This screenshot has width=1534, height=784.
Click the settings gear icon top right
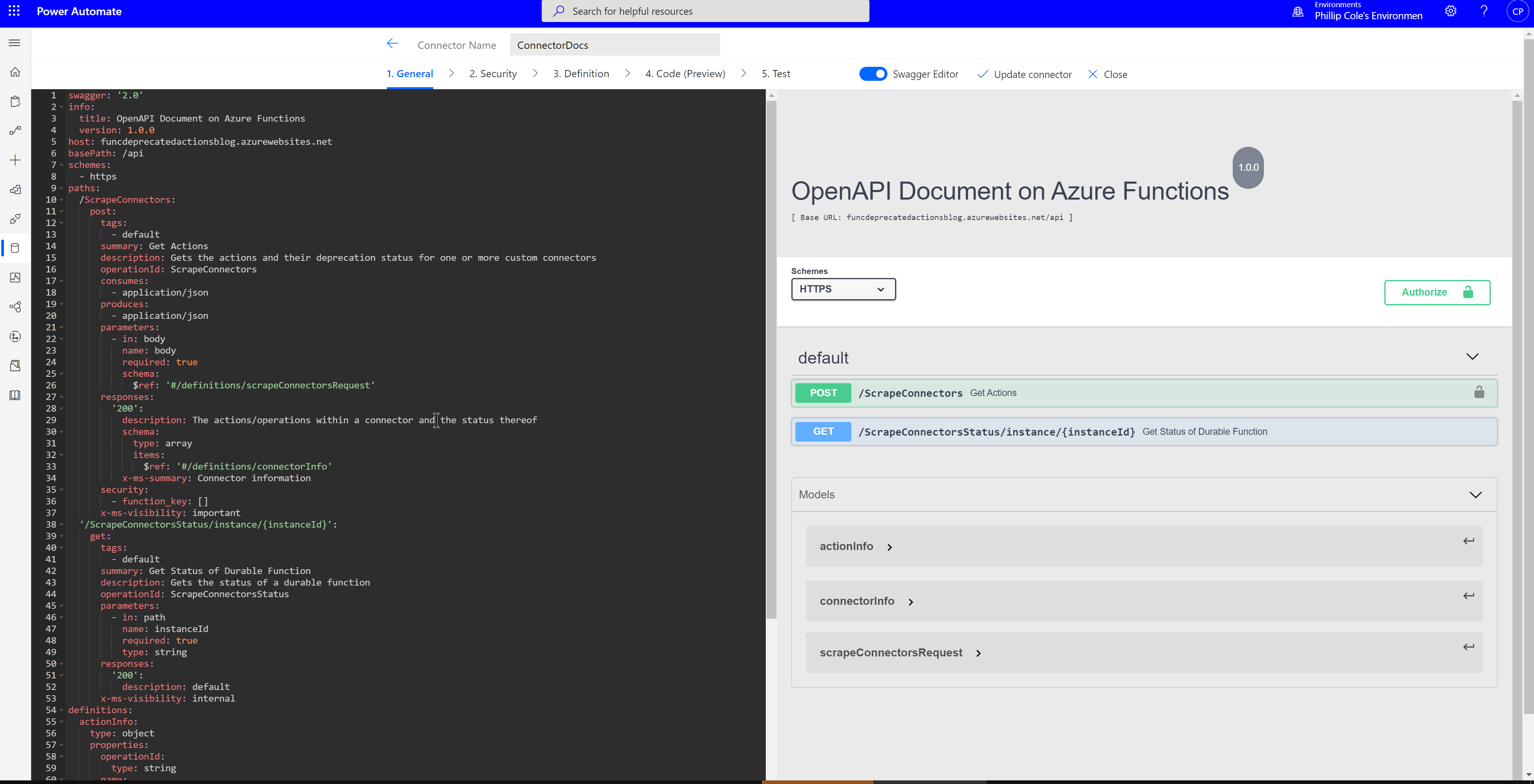click(1451, 11)
